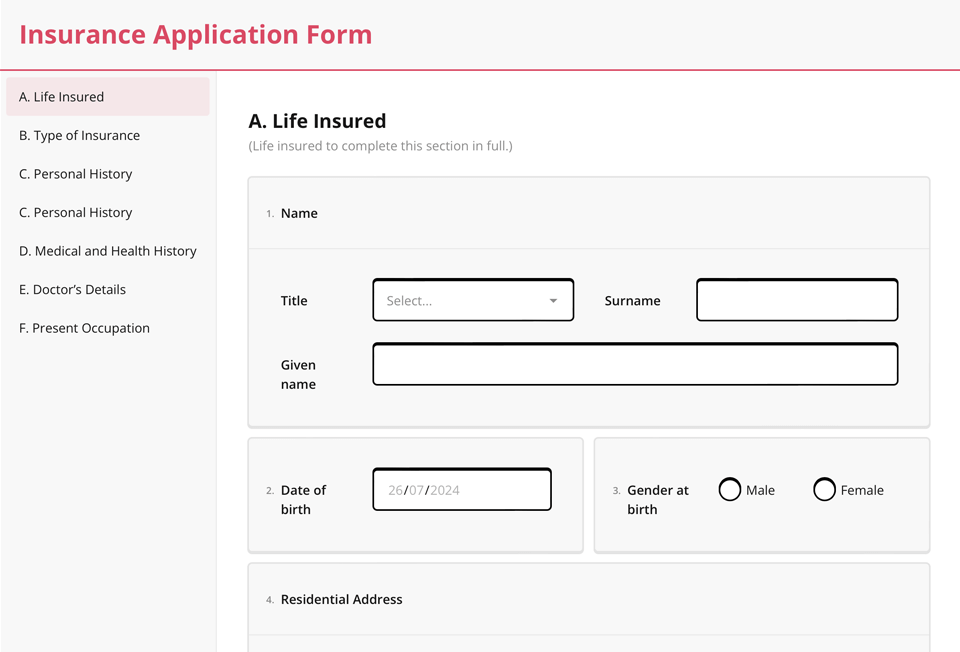Select the year segment 2024 in Date of birth

(445, 490)
